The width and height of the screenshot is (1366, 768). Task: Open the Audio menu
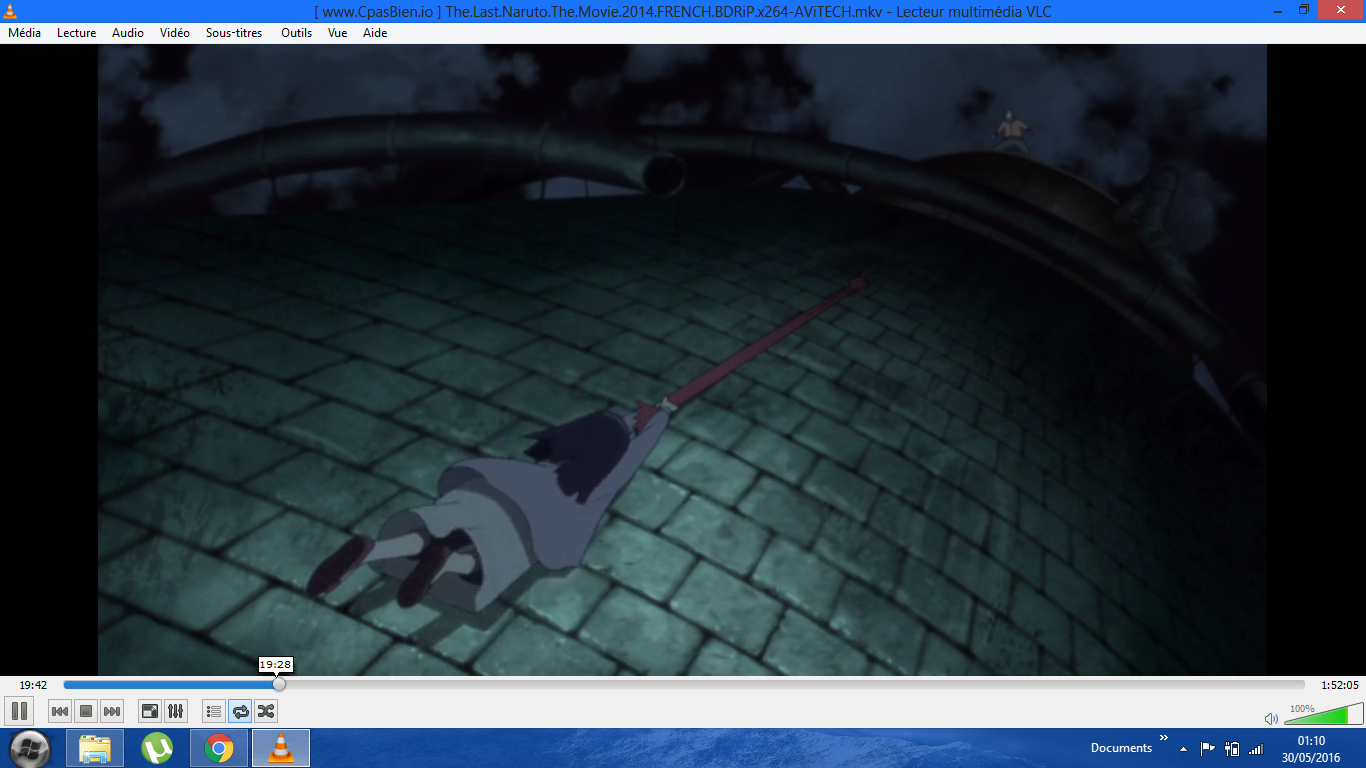(x=128, y=33)
